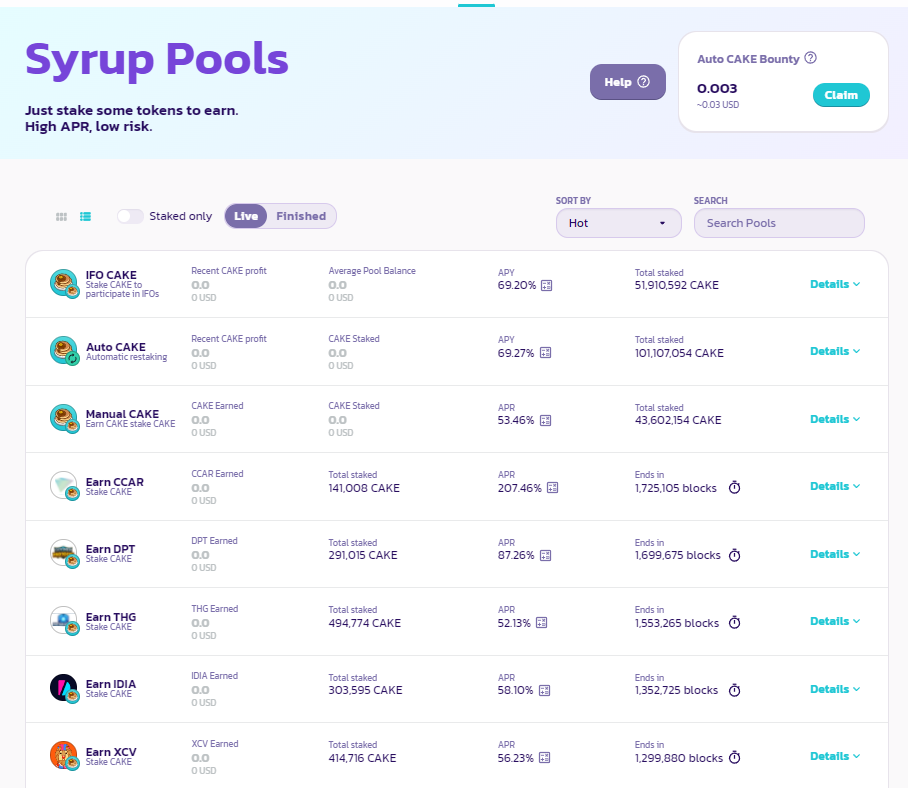The image size is (908, 788).
Task: Click the Syrup Pools page heading
Action: pos(156,60)
